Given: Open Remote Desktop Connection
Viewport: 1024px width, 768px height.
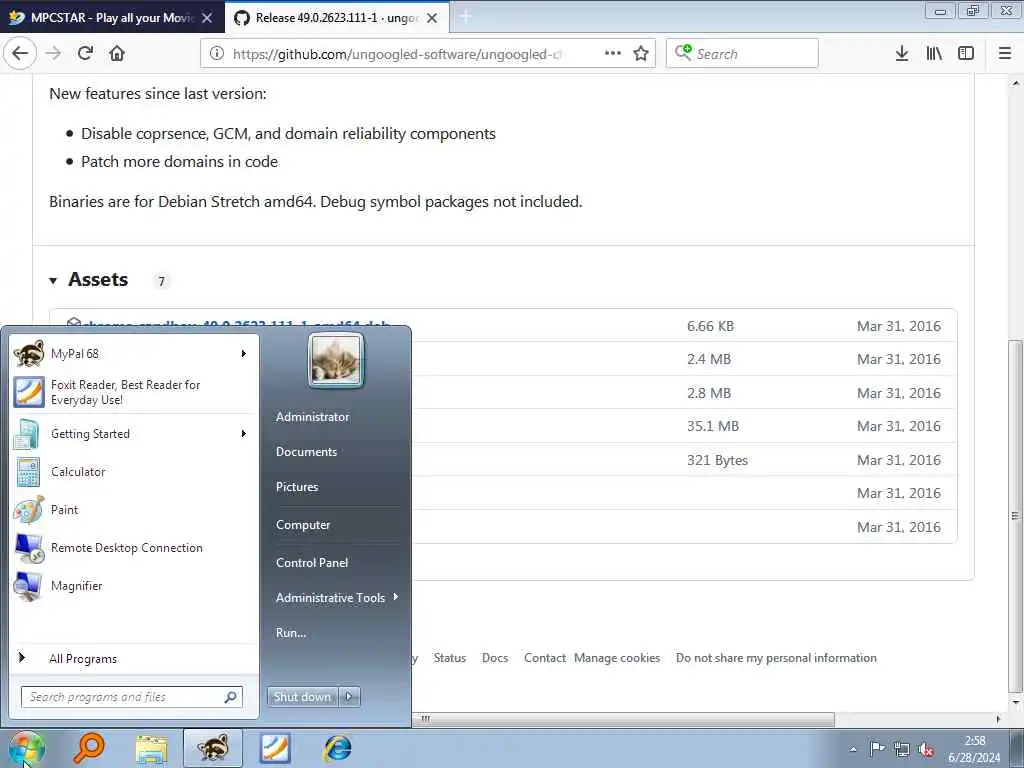Looking at the screenshot, I should (134, 548).
